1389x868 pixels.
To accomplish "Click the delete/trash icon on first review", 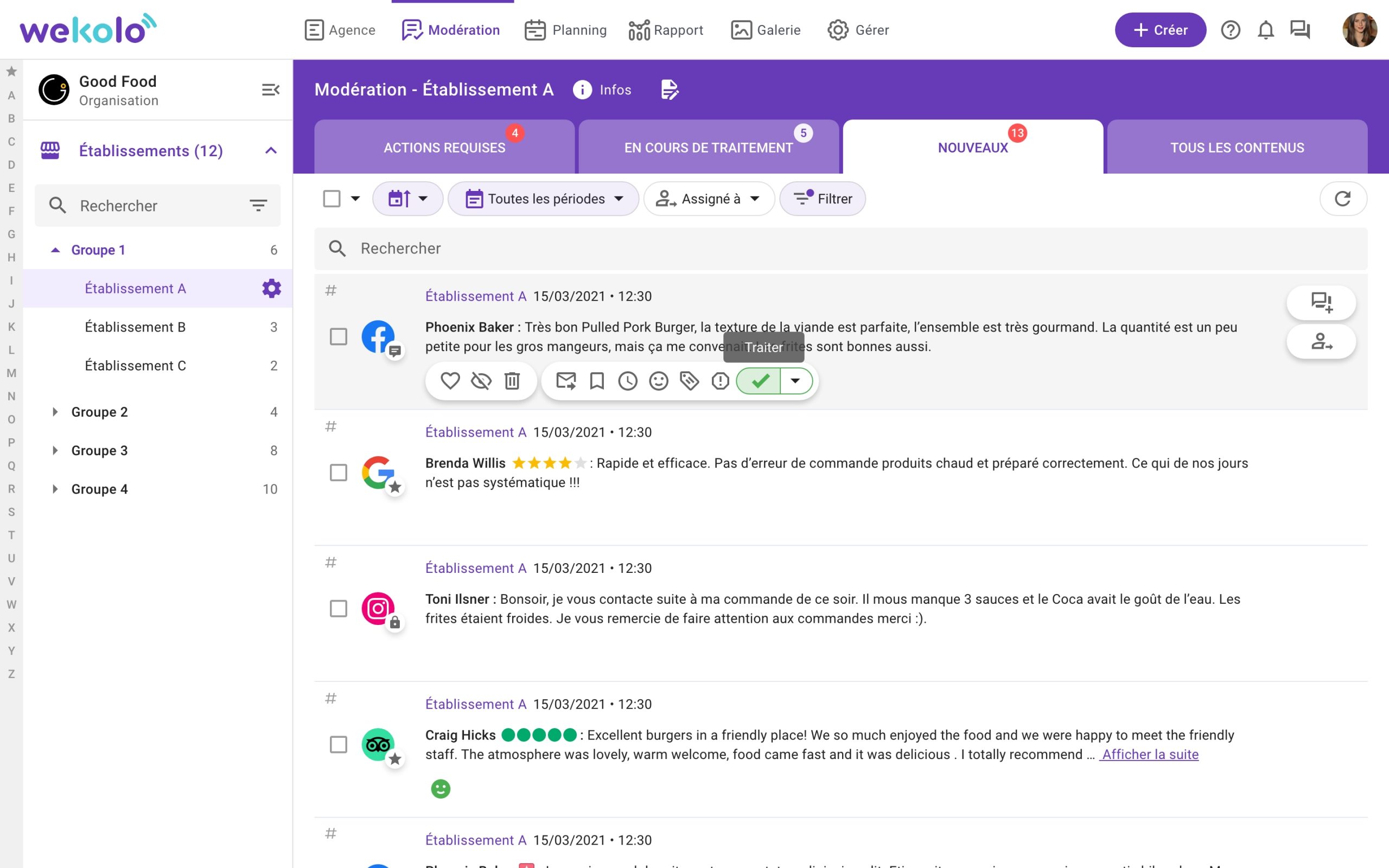I will tap(511, 380).
